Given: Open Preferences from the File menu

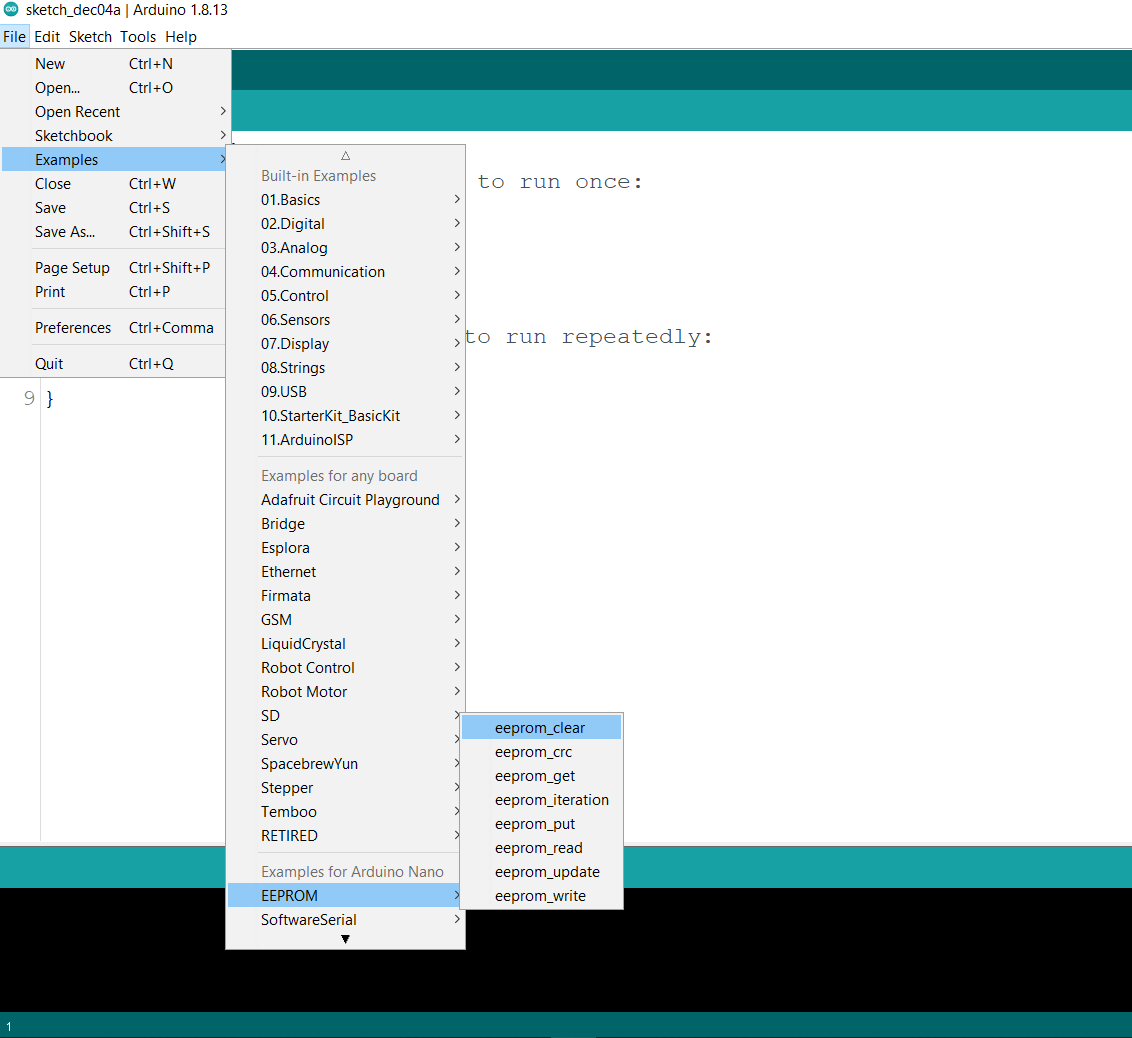Looking at the screenshot, I should click(x=114, y=328).
